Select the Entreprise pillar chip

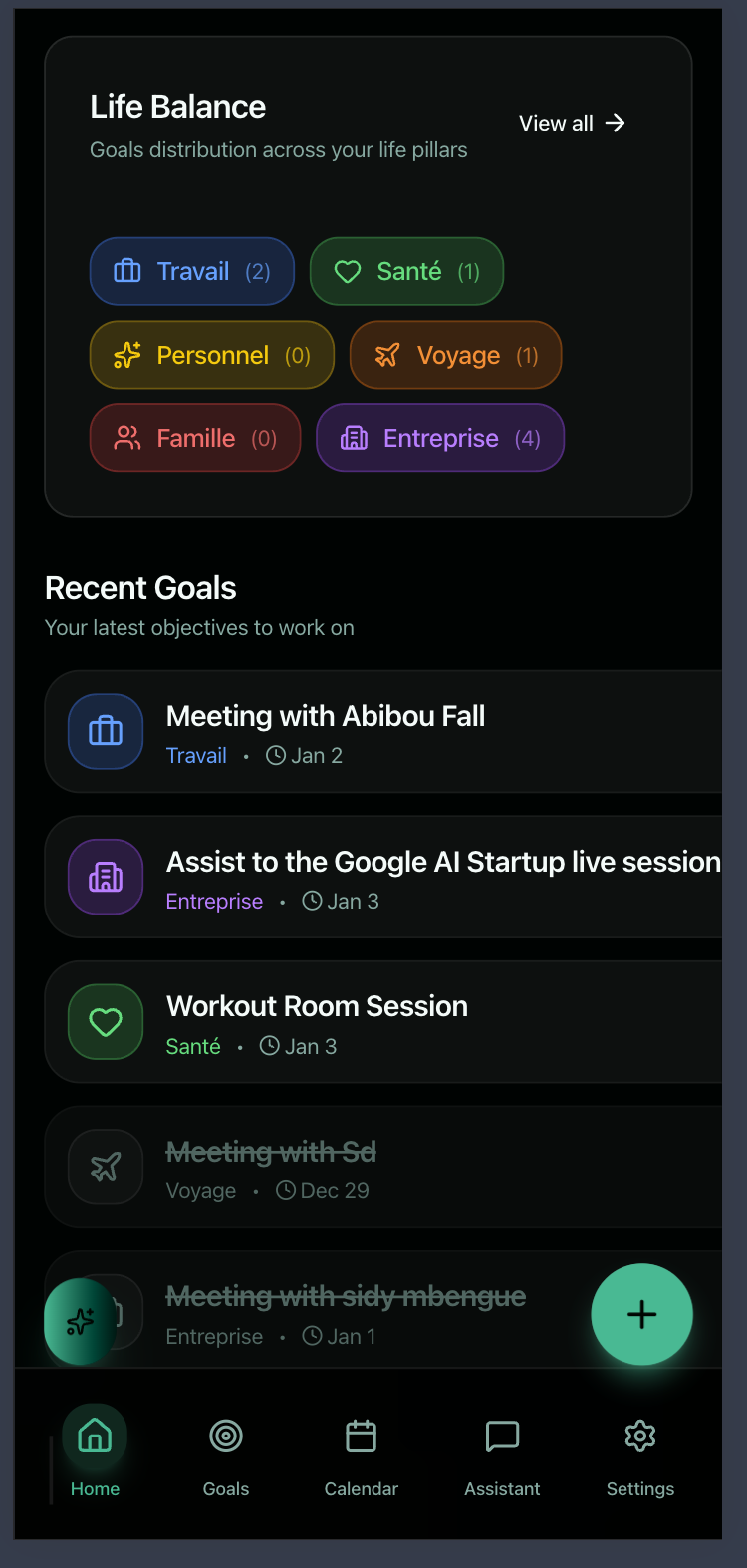[x=440, y=438]
